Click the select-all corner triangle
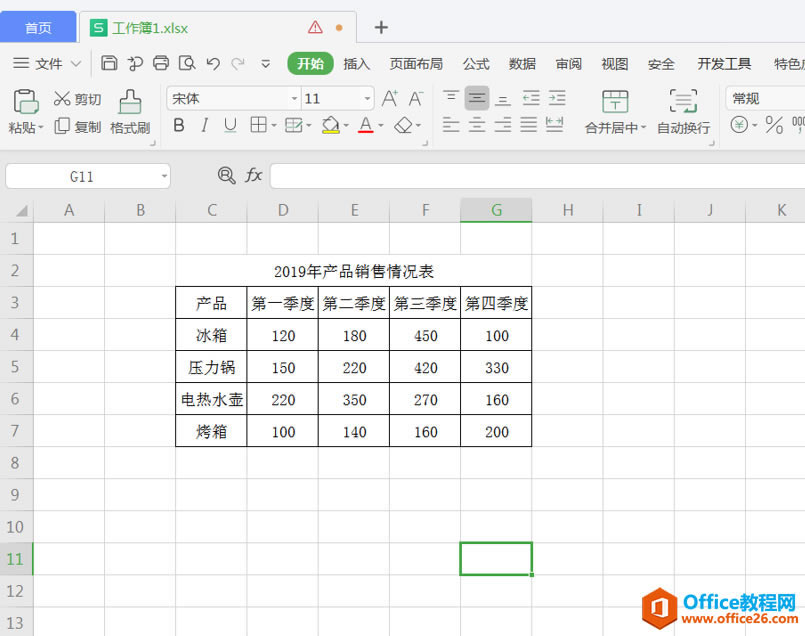The height and width of the screenshot is (636, 805). 21,210
